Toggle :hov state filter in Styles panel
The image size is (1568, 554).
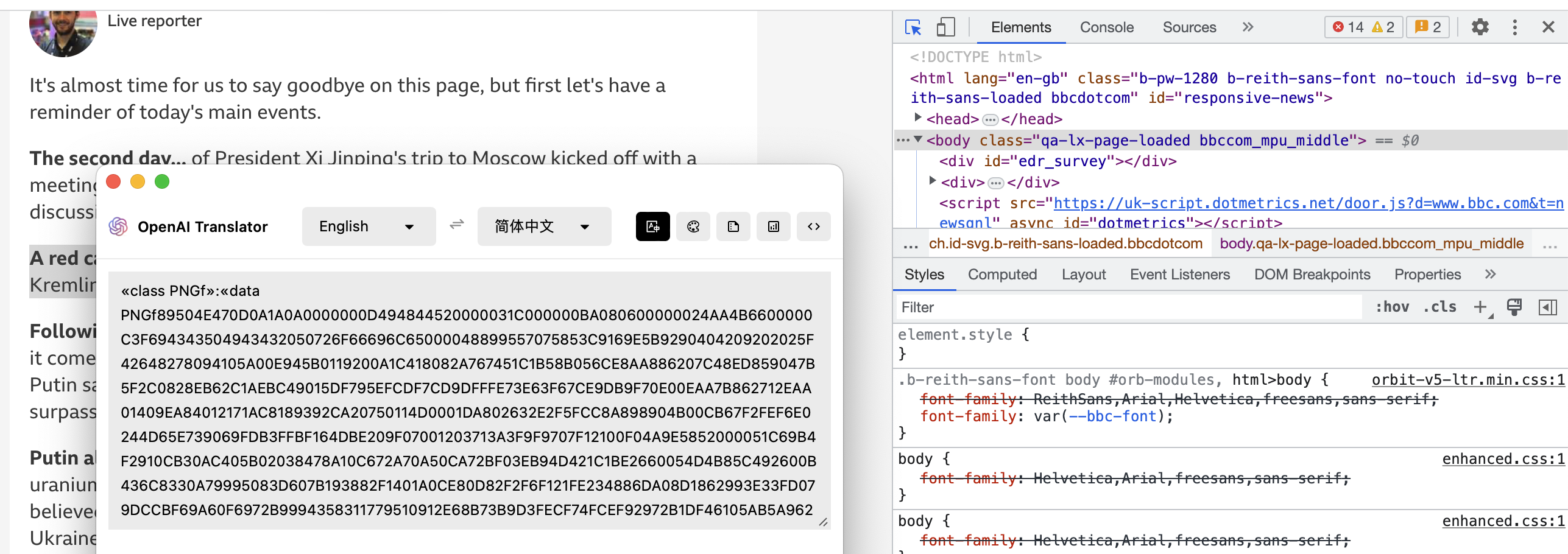(x=1393, y=307)
